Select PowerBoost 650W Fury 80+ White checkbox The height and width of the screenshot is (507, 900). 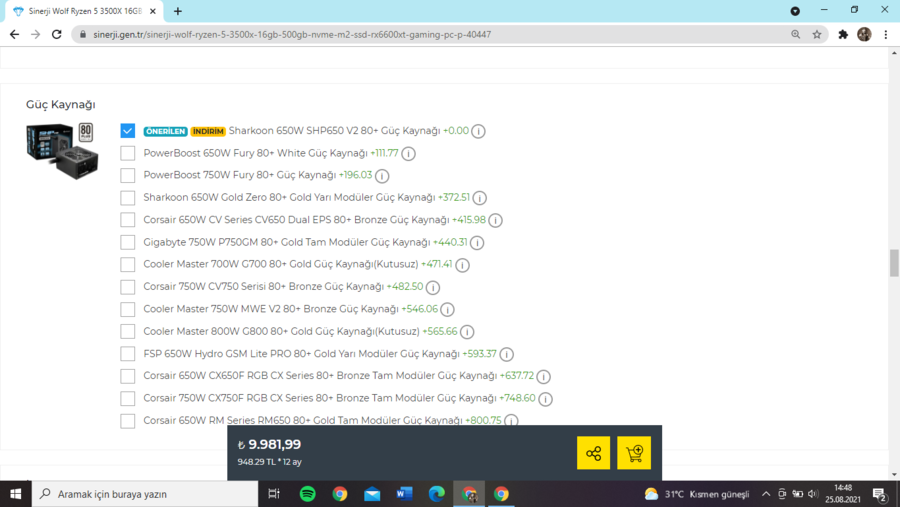tap(127, 153)
